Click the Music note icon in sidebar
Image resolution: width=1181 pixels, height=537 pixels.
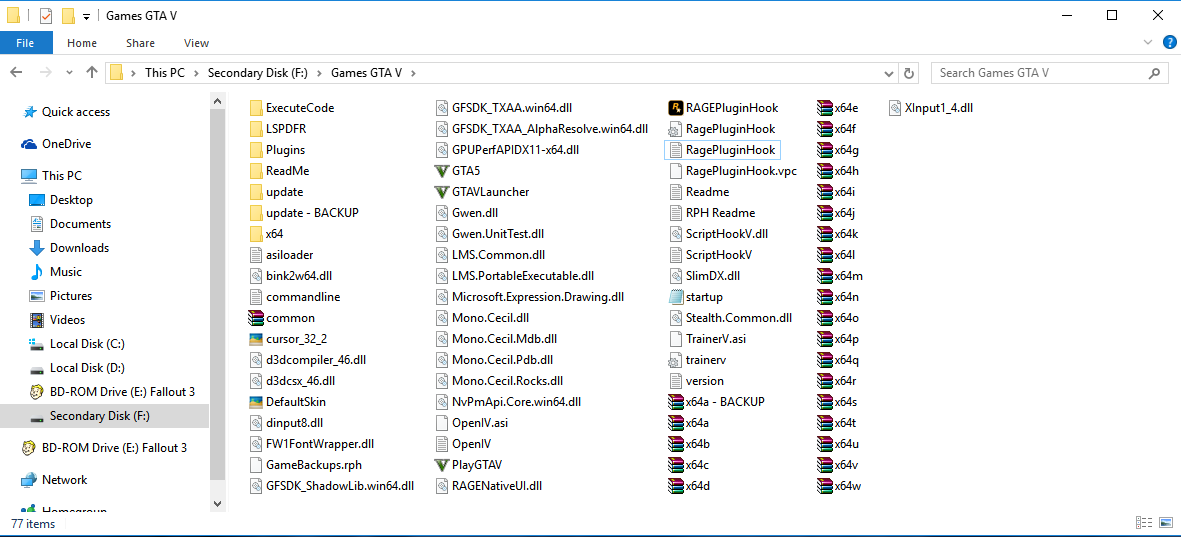tap(37, 272)
